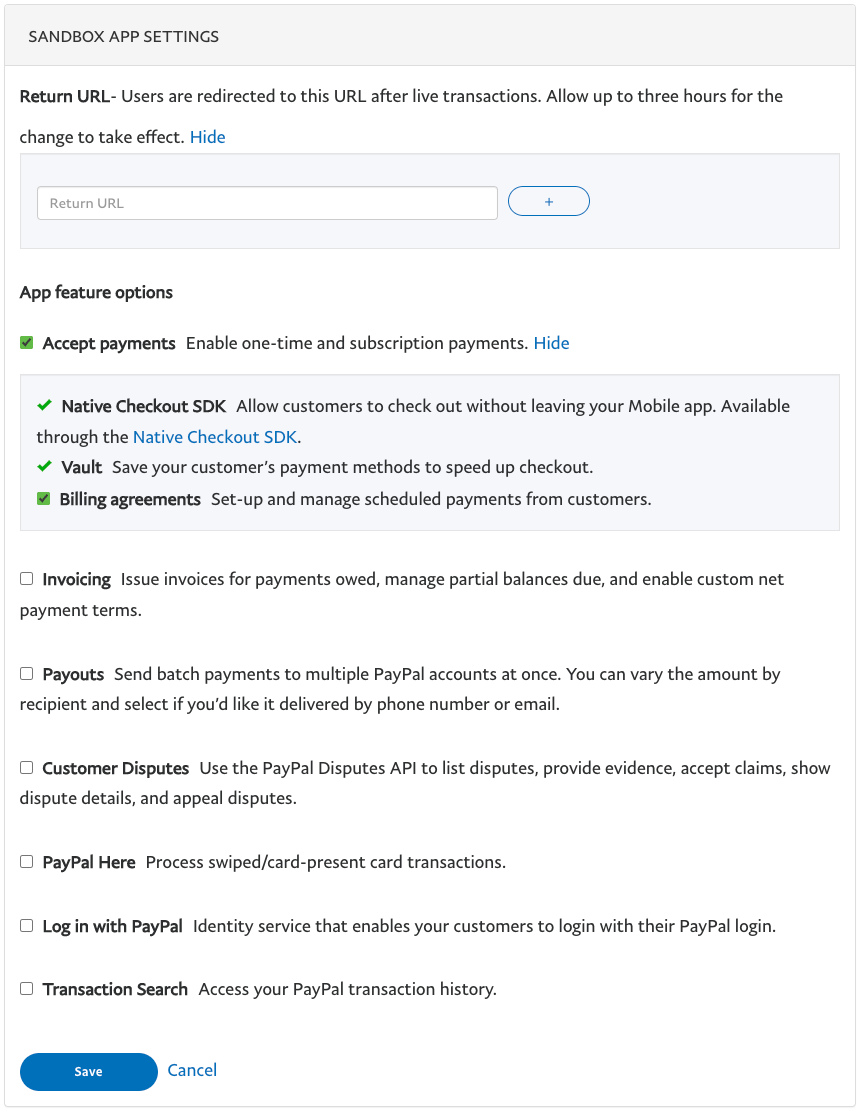Check the Customer Disputes option
This screenshot has height=1114, width=862.
(x=27, y=768)
